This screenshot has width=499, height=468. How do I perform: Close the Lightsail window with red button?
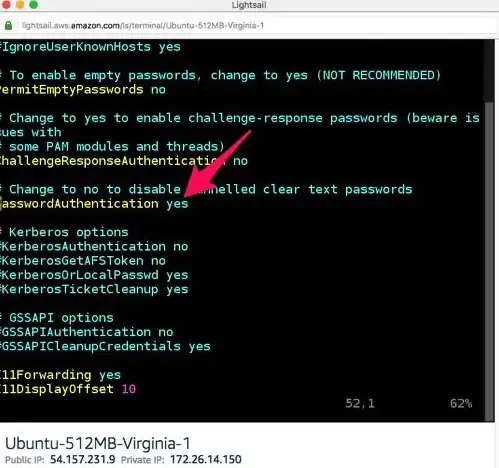pyautogui.click(x=6, y=4)
